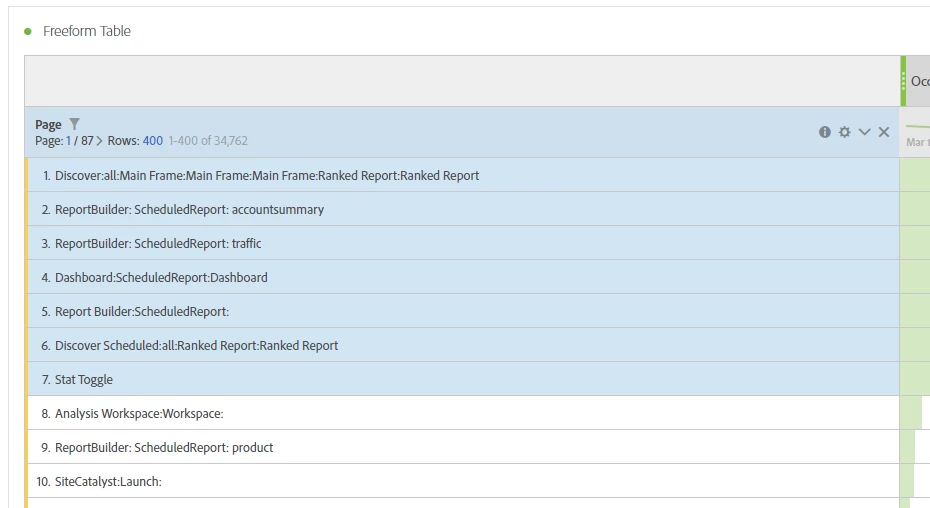Click the Freeform Table title

87,31
